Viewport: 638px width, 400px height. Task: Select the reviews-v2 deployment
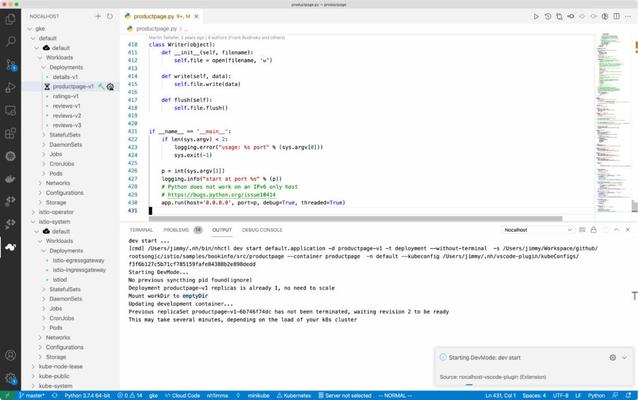click(x=67, y=116)
